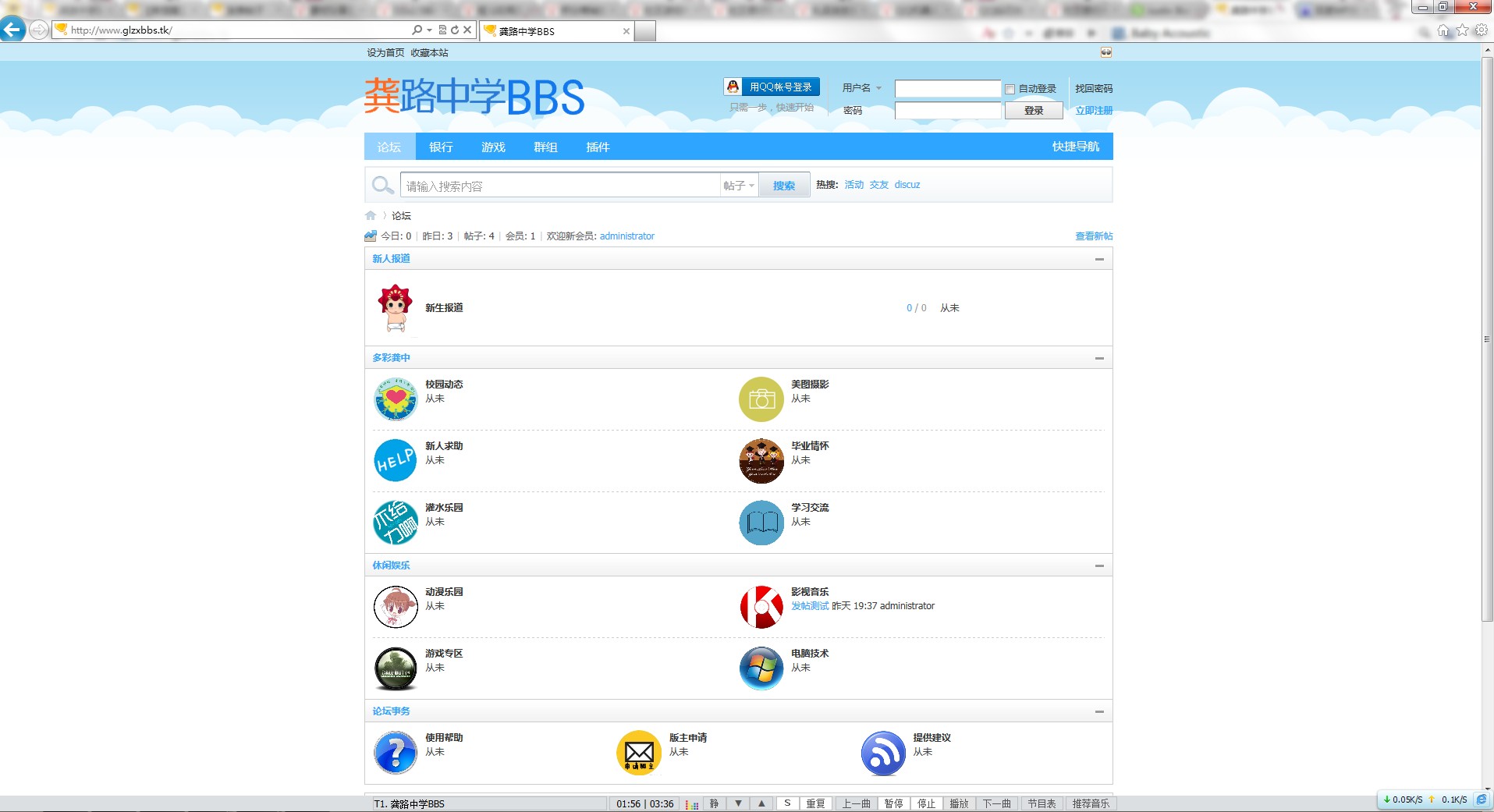The image size is (1494, 812).
Task: Click the 活动 hot search link
Action: pyautogui.click(x=854, y=185)
